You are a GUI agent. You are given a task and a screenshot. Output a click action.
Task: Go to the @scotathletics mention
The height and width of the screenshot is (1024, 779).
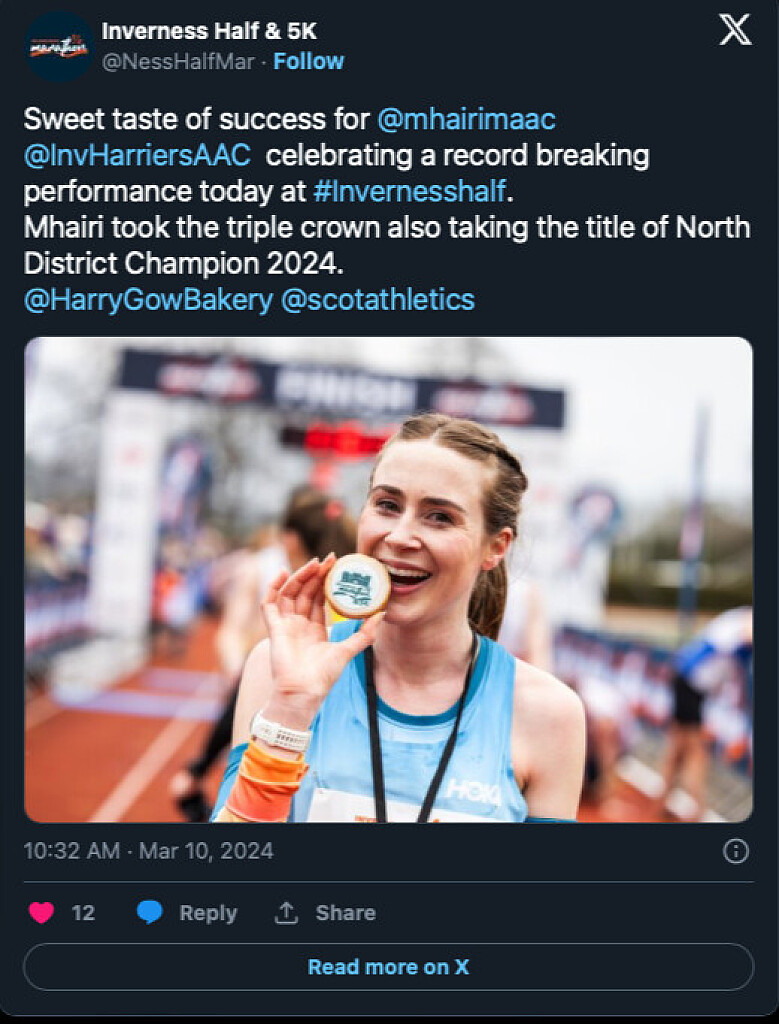(378, 300)
